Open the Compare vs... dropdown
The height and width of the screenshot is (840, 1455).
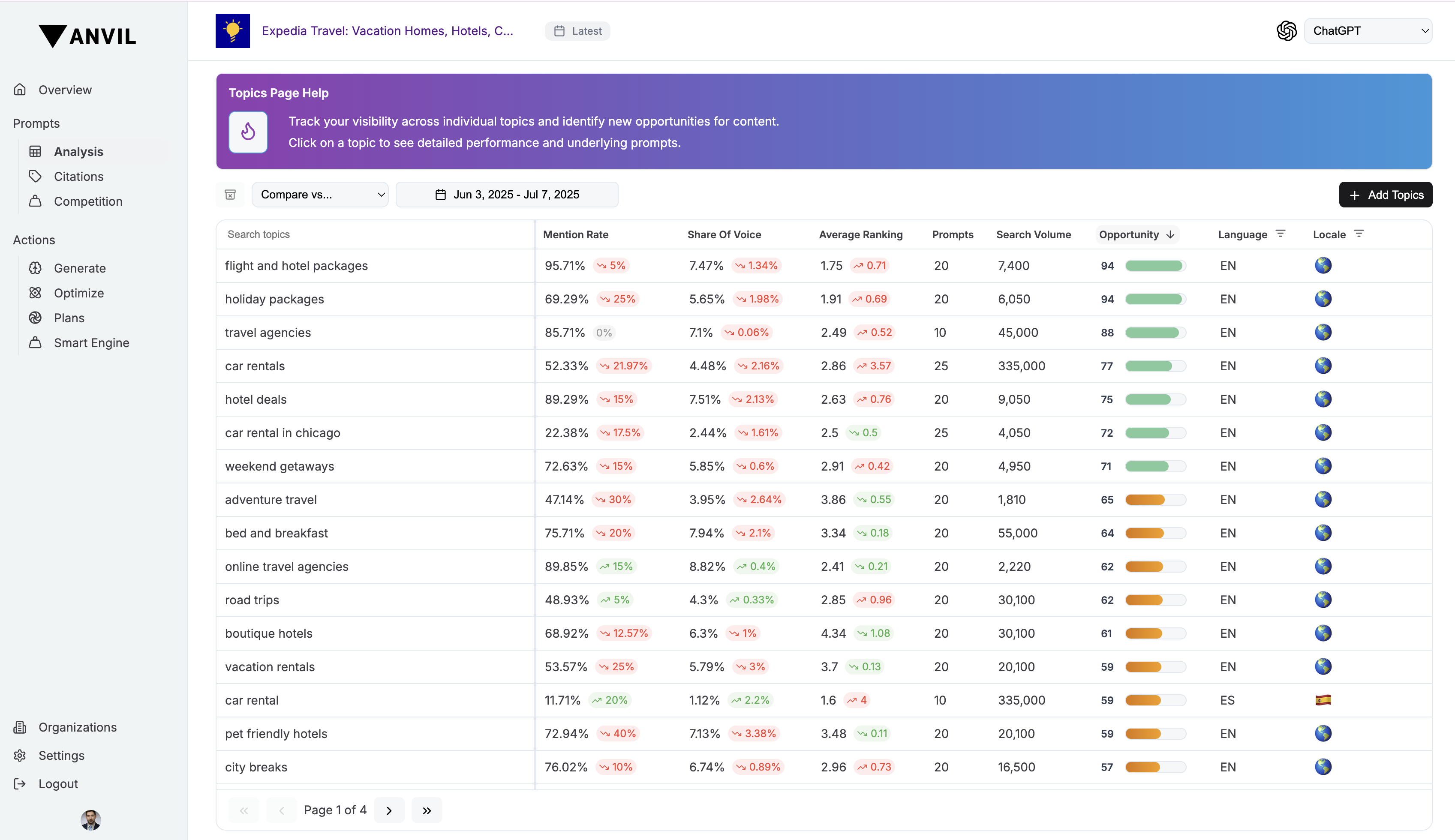(x=320, y=195)
